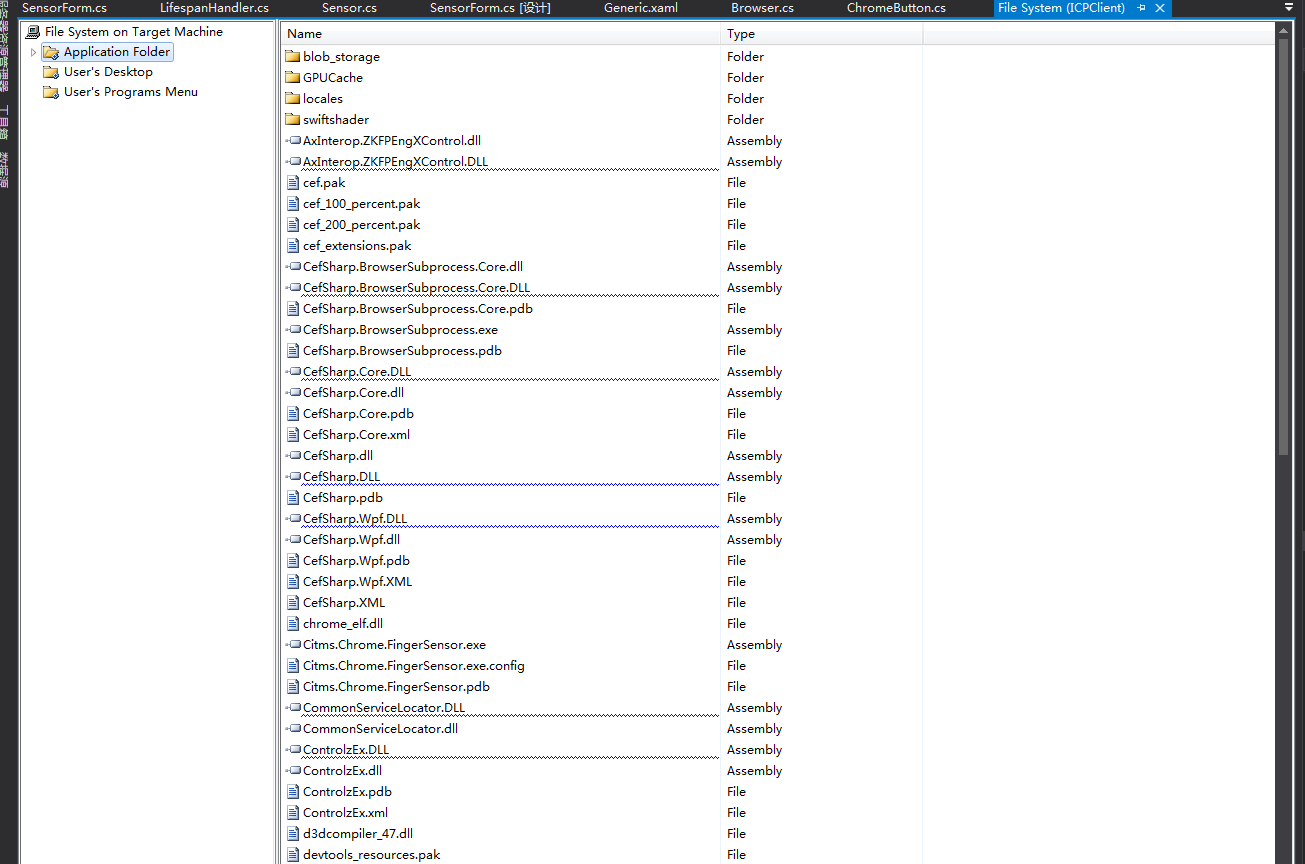Click the file icon for ControlzEx.xml
The width and height of the screenshot is (1305, 864).
point(293,812)
